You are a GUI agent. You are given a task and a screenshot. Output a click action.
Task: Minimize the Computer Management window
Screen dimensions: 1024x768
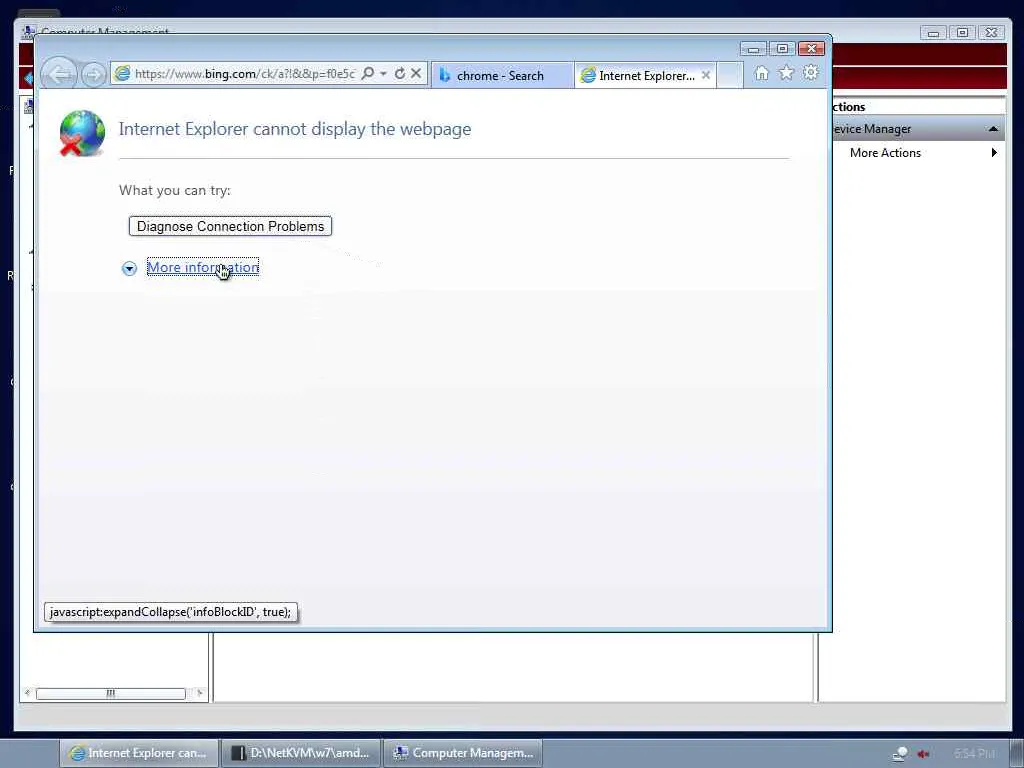pyautogui.click(x=933, y=33)
